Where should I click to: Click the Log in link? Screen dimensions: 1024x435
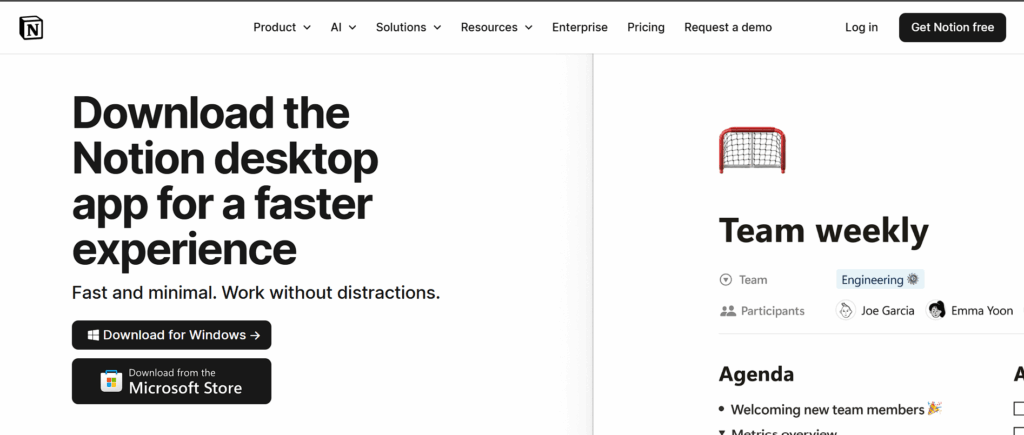(x=861, y=27)
